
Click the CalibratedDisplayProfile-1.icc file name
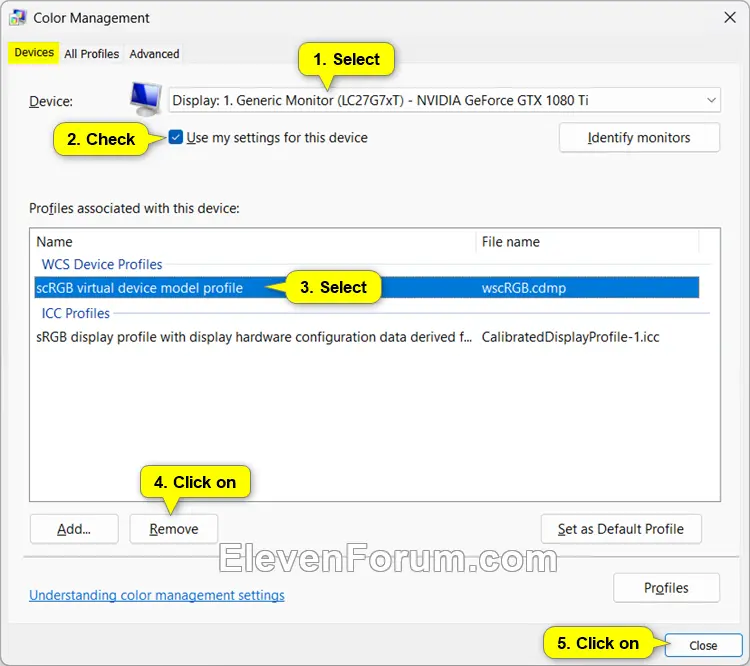click(x=570, y=337)
